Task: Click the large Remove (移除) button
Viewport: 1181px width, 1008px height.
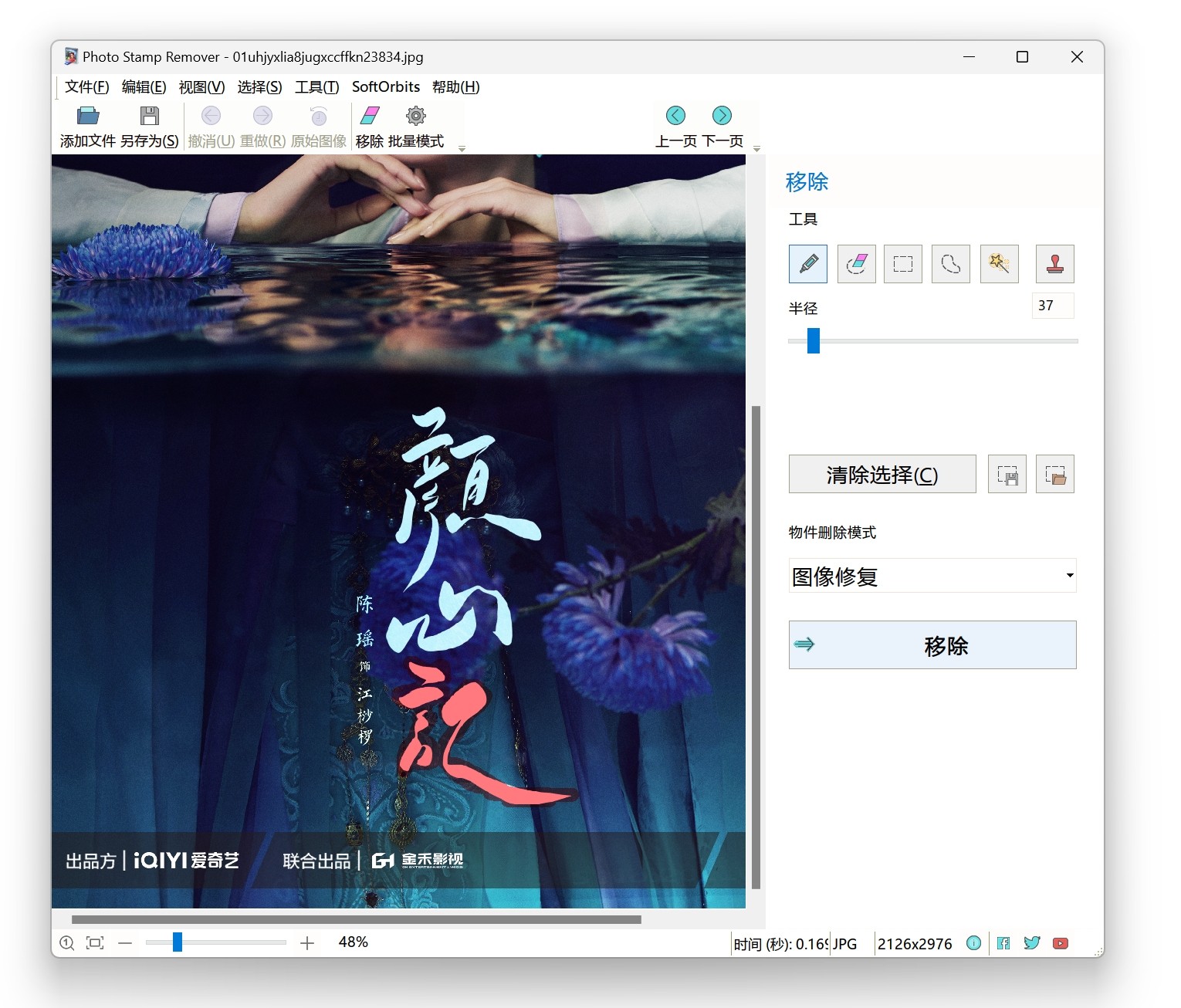Action: [932, 644]
